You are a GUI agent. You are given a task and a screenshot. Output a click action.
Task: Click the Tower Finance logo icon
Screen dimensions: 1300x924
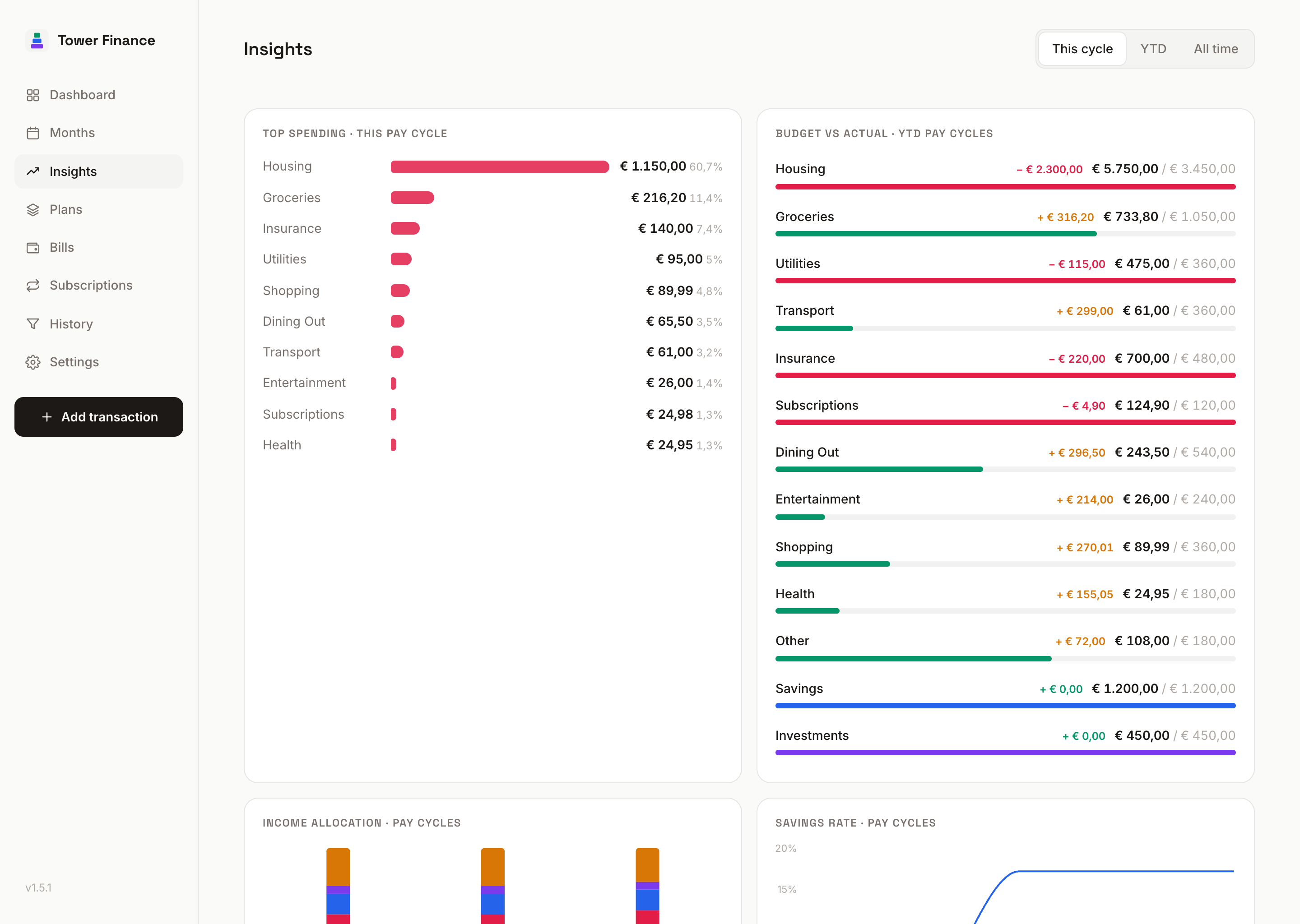[37, 41]
